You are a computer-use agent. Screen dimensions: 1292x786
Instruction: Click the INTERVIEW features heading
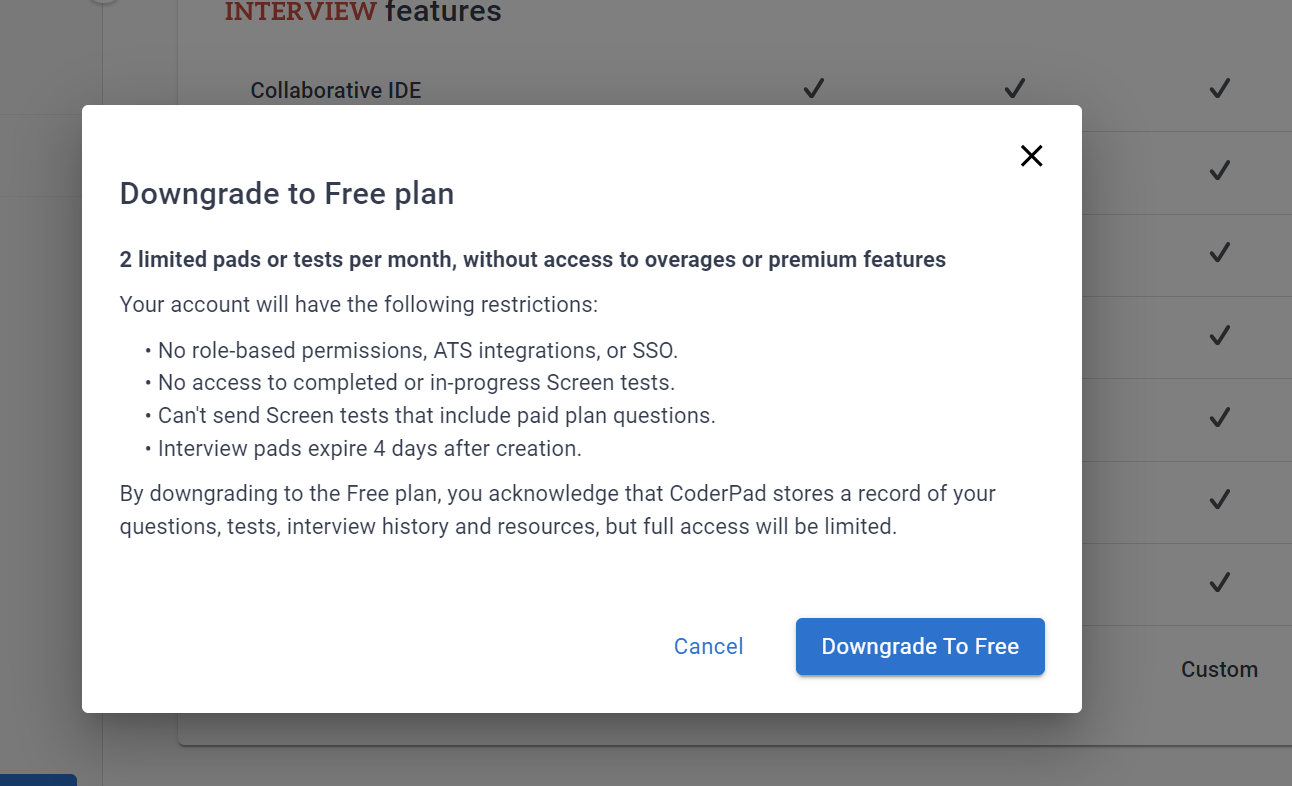[363, 12]
